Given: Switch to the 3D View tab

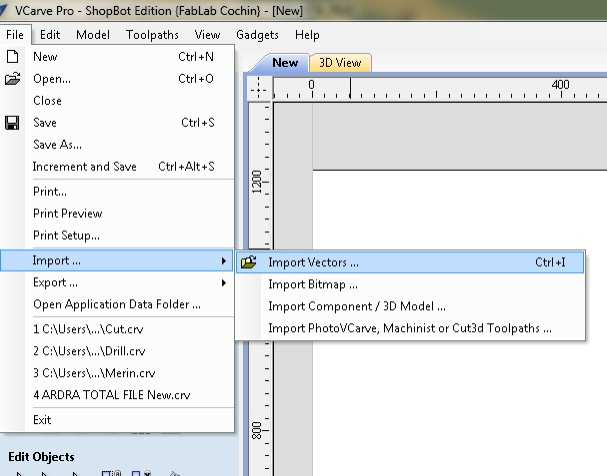Looking at the screenshot, I should coord(340,63).
